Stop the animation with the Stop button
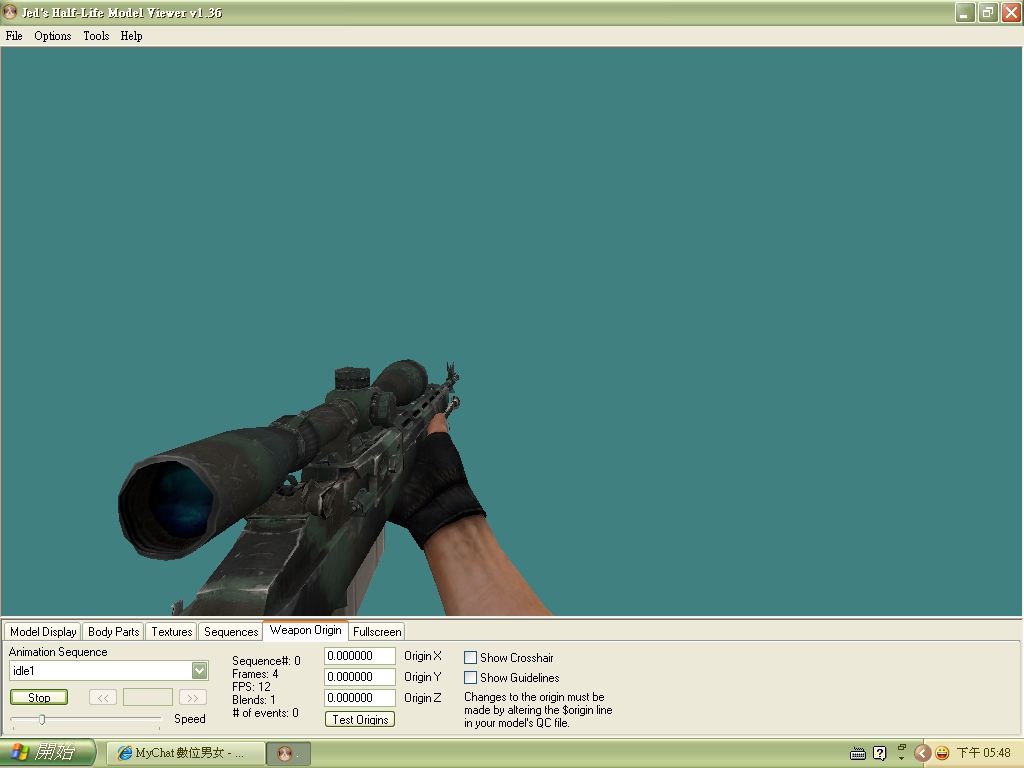This screenshot has width=1024, height=768. pyautogui.click(x=39, y=697)
